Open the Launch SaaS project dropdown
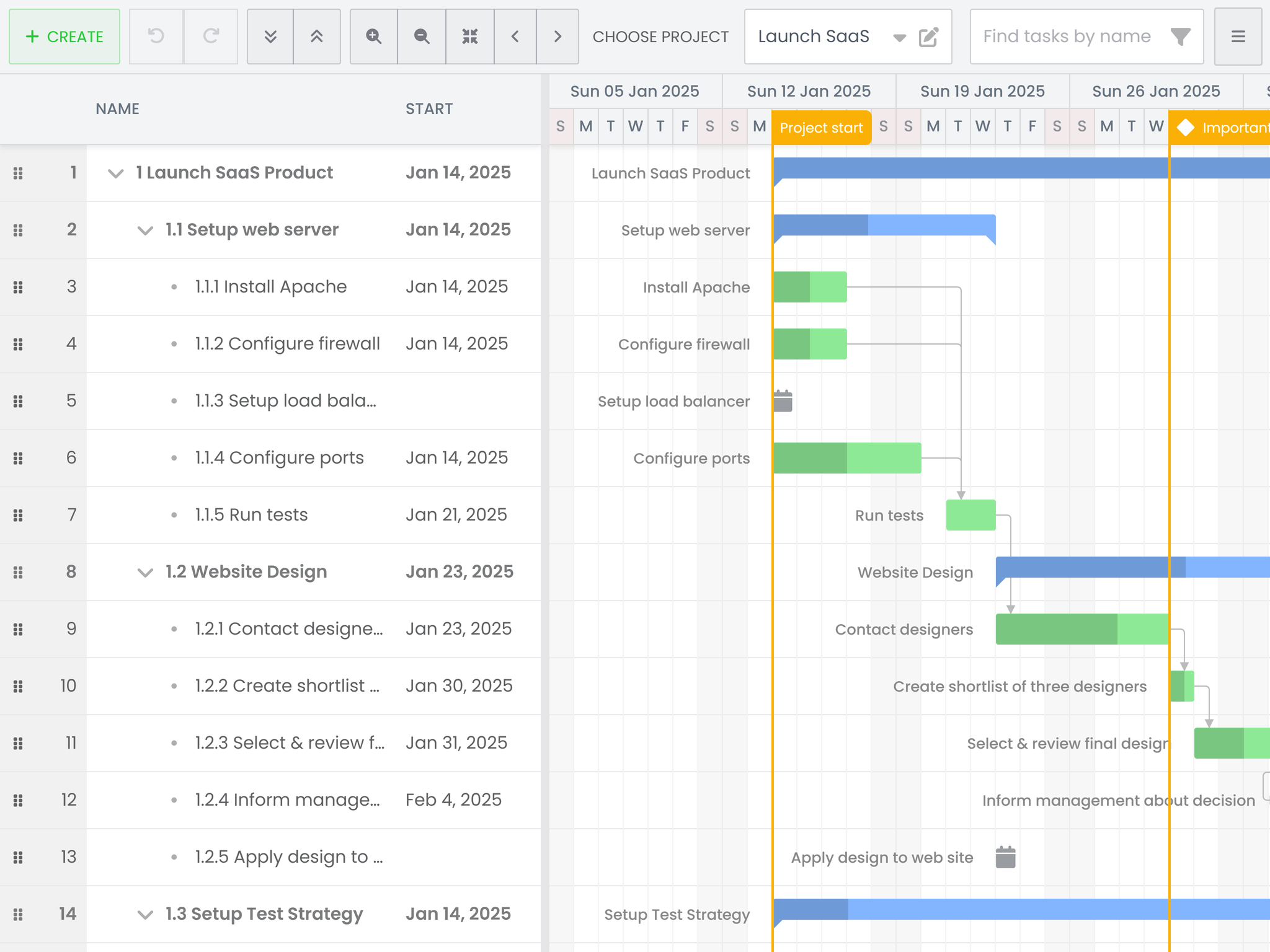The height and width of the screenshot is (952, 1270). point(899,37)
